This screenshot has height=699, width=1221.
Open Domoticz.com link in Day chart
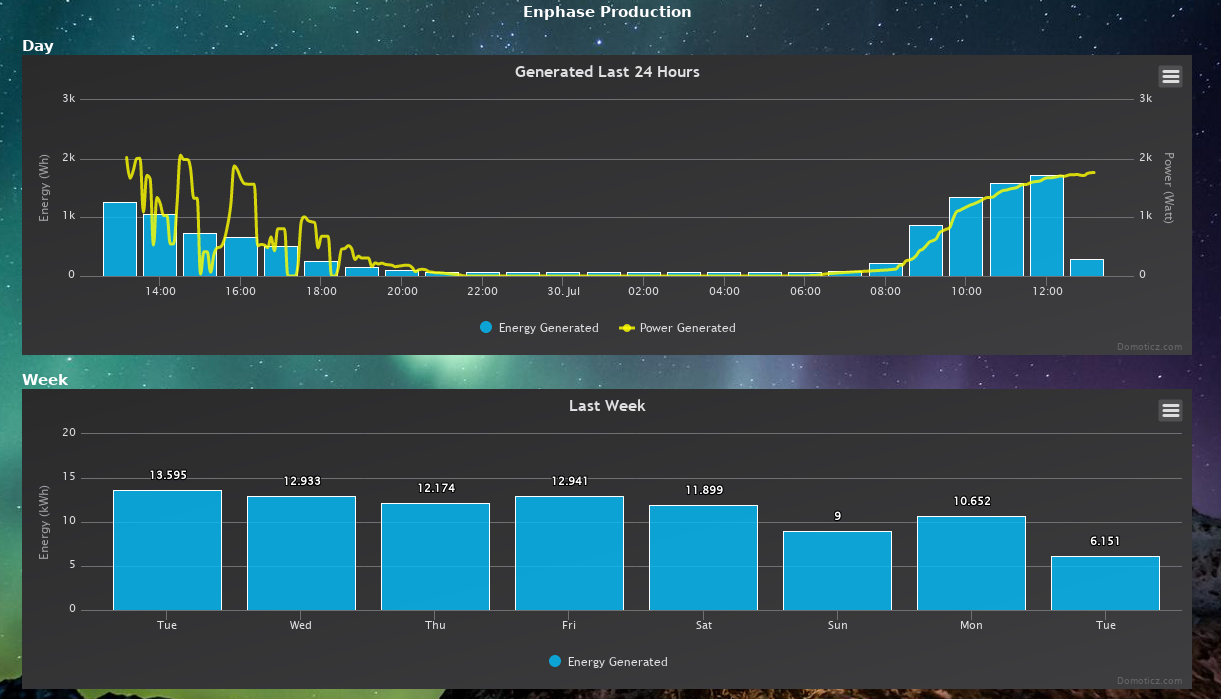click(1149, 347)
